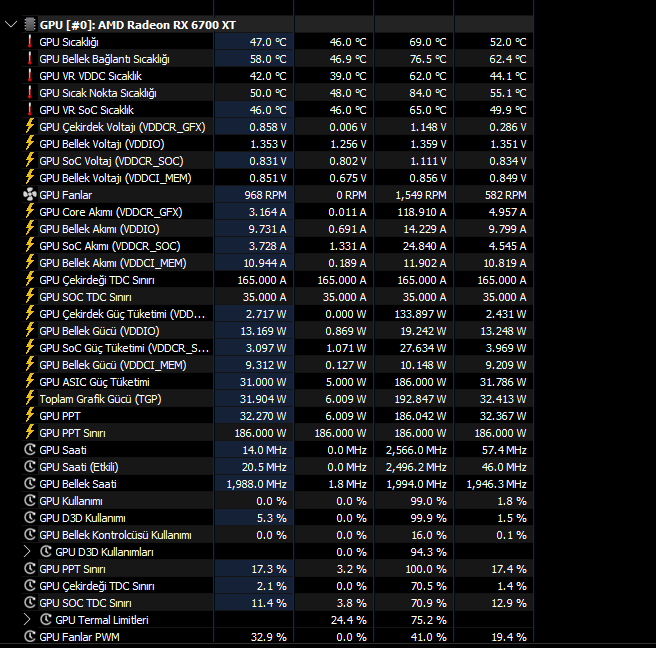Click the average ASIC power value 31.786 W
This screenshot has height=648, width=656.
click(x=503, y=382)
